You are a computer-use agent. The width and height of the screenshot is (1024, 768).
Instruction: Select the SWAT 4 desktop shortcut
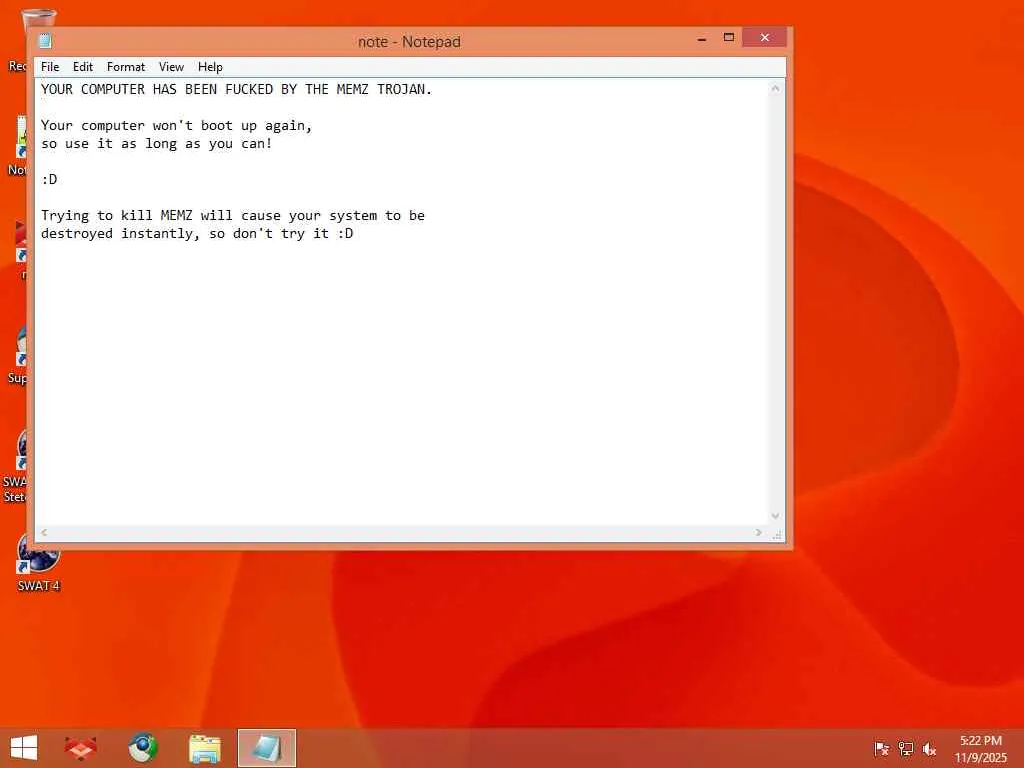(x=39, y=562)
